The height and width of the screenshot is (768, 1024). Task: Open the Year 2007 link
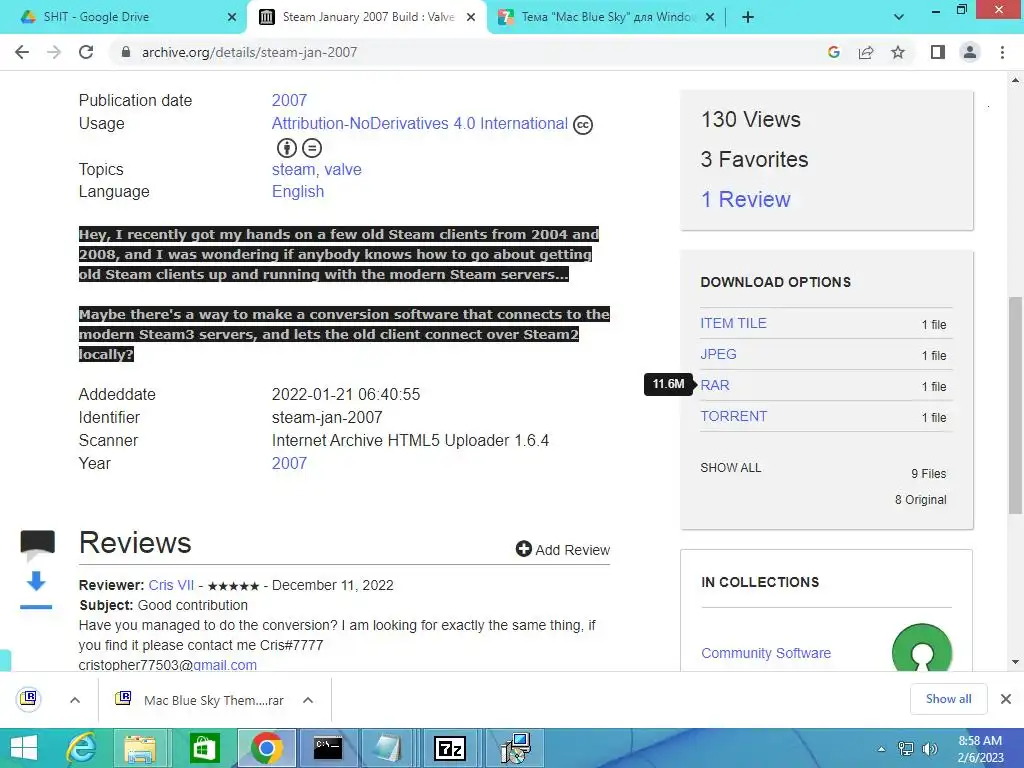click(289, 464)
